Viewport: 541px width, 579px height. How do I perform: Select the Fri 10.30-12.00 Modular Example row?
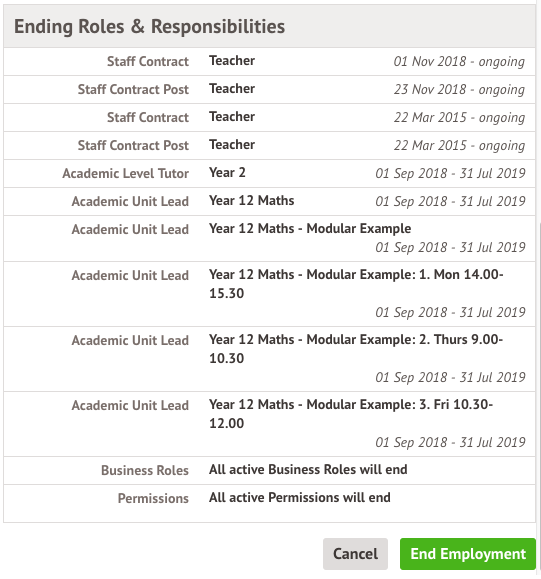click(x=270, y=424)
